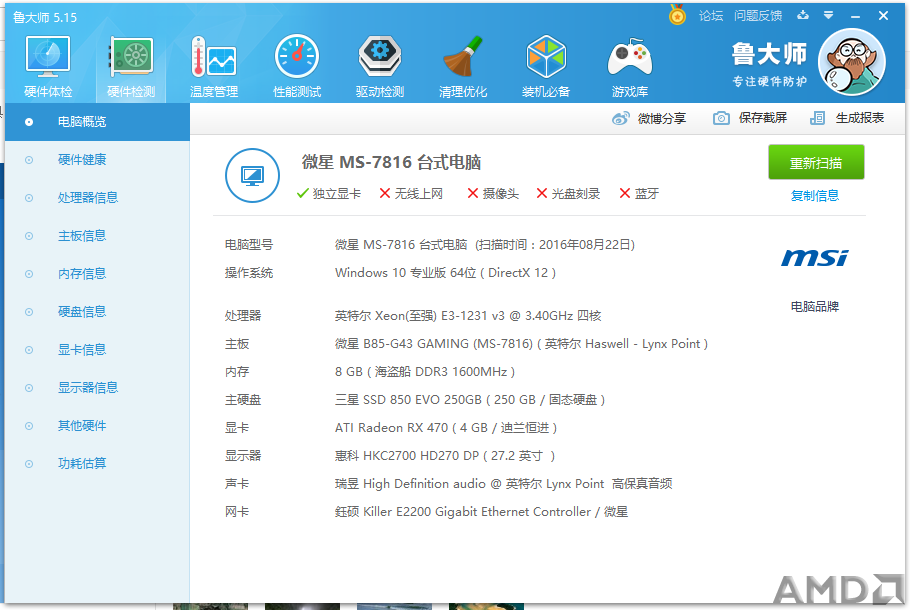Viewport: 910px width, 610px height.
Task: Click the 惠科 HKC2700 monitor value
Action: 445,456
